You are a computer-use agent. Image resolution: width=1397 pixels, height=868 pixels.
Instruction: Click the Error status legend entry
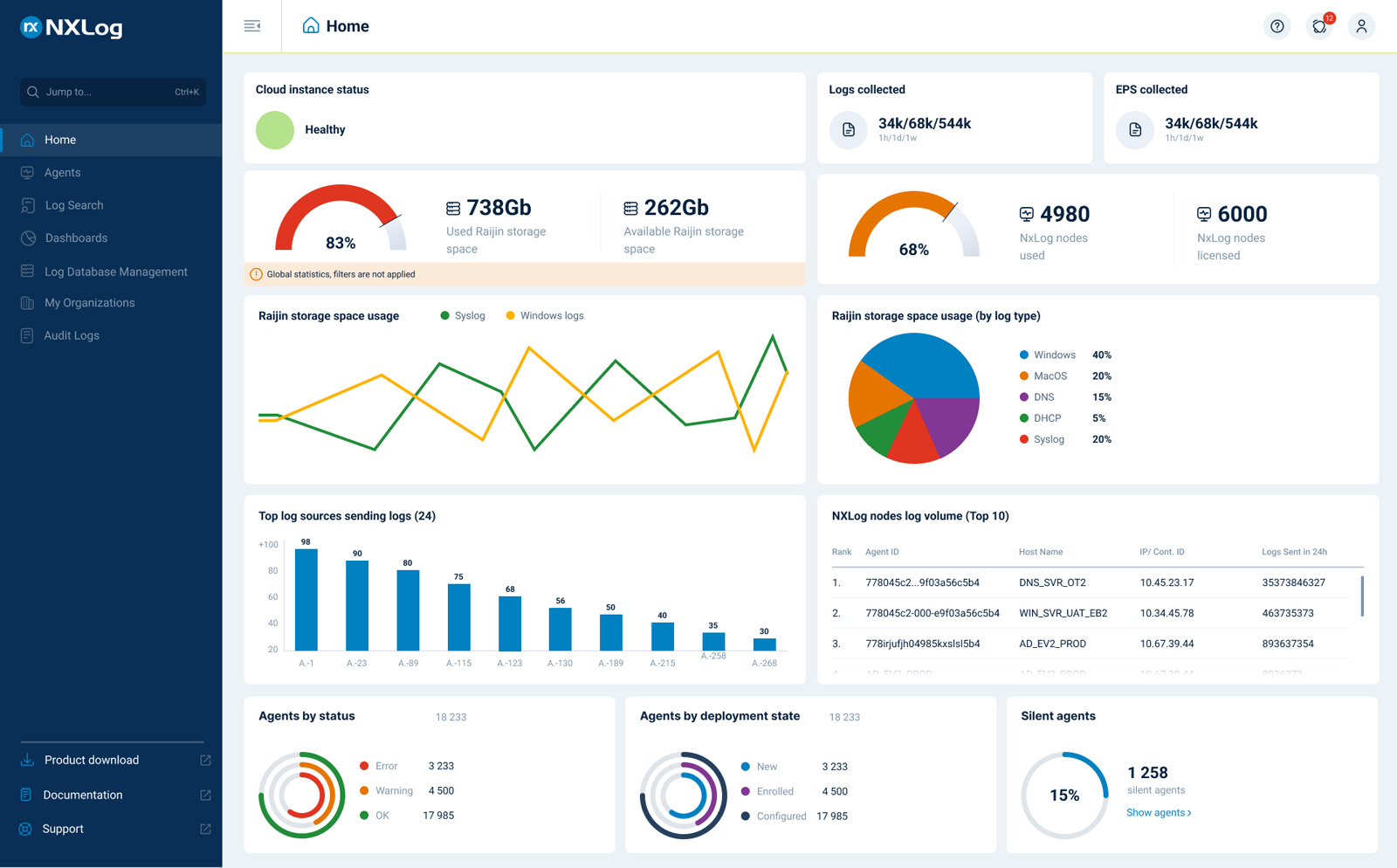(x=407, y=766)
